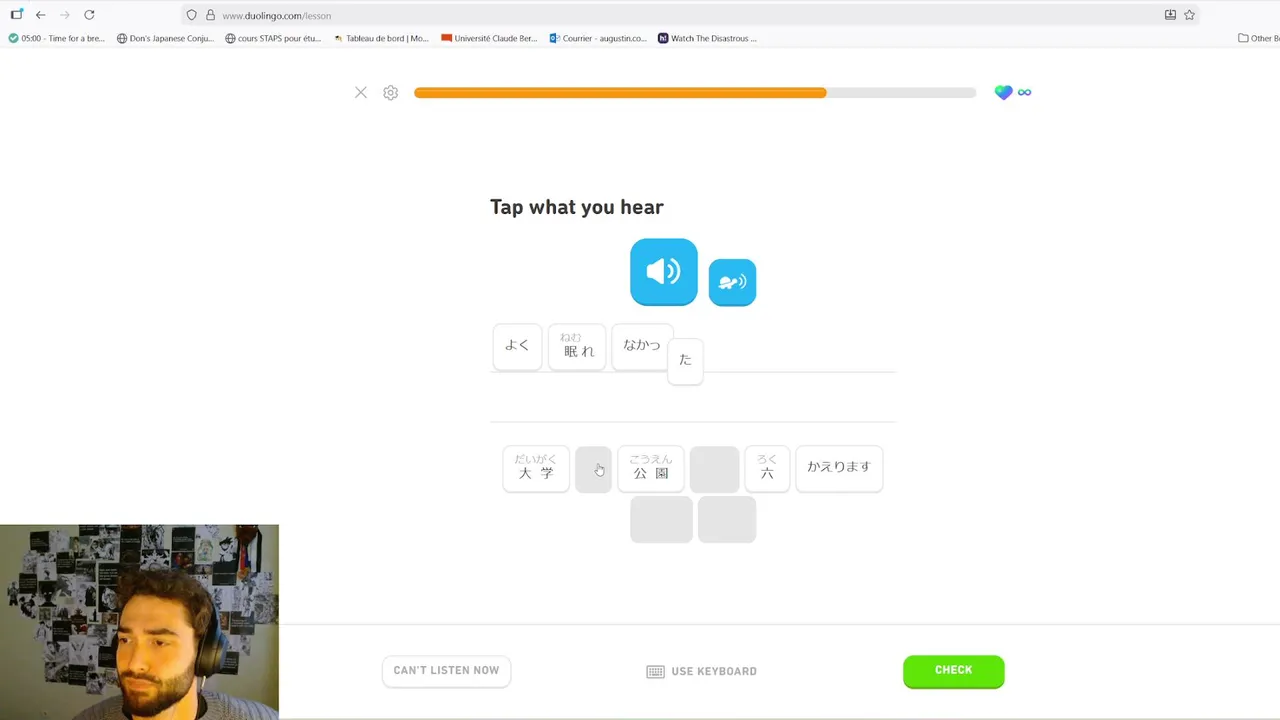
Task: Open Don's Japanese Conju... bookmark
Action: [x=165, y=38]
